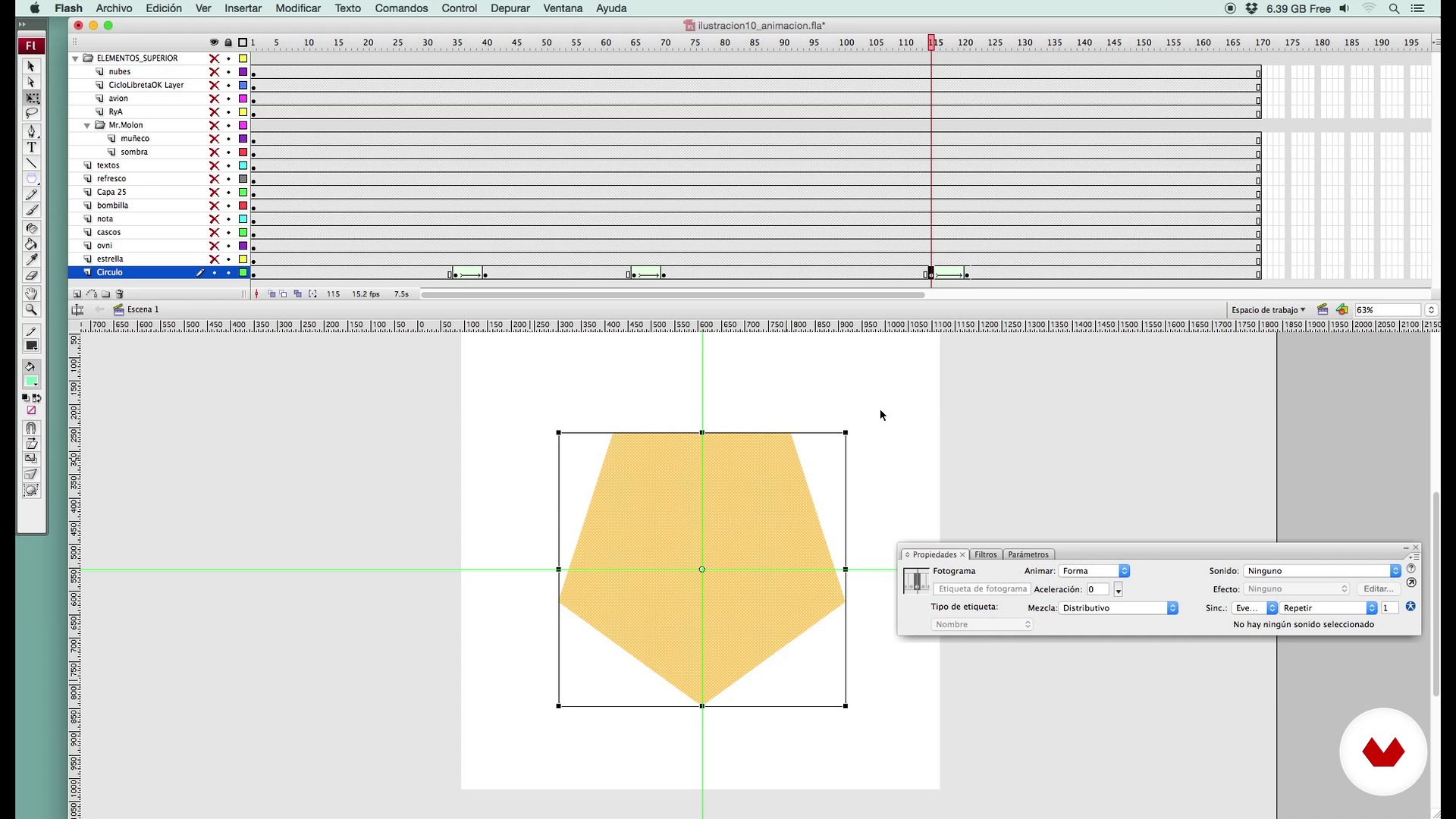Click show/hide all layers eye icon
1456x819 pixels.
(x=214, y=42)
